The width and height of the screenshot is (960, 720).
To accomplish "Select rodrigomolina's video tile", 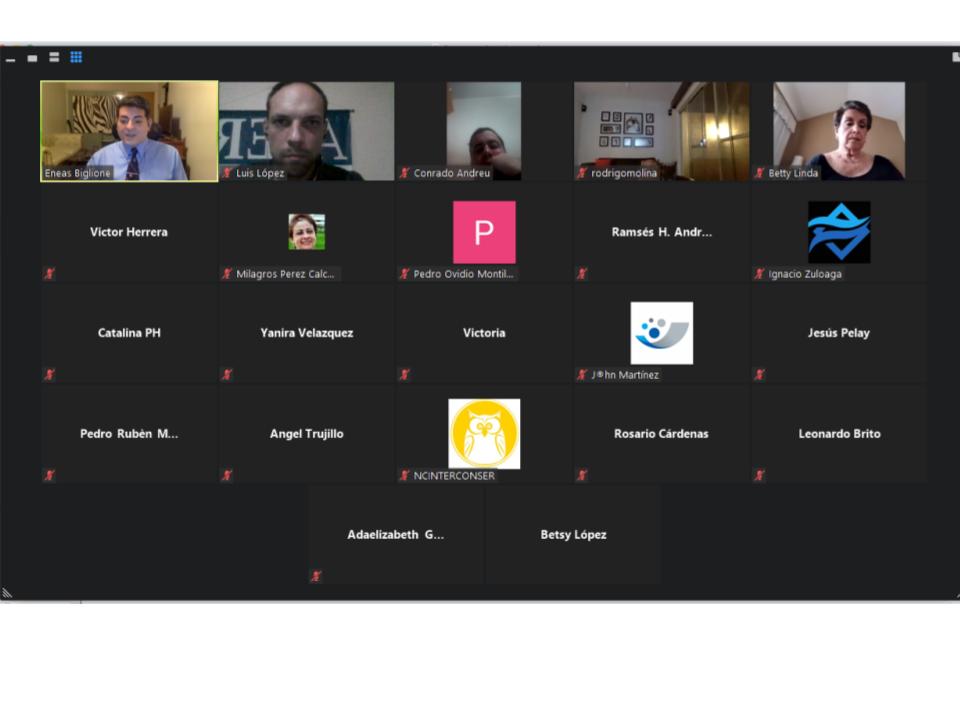I will click(x=661, y=130).
